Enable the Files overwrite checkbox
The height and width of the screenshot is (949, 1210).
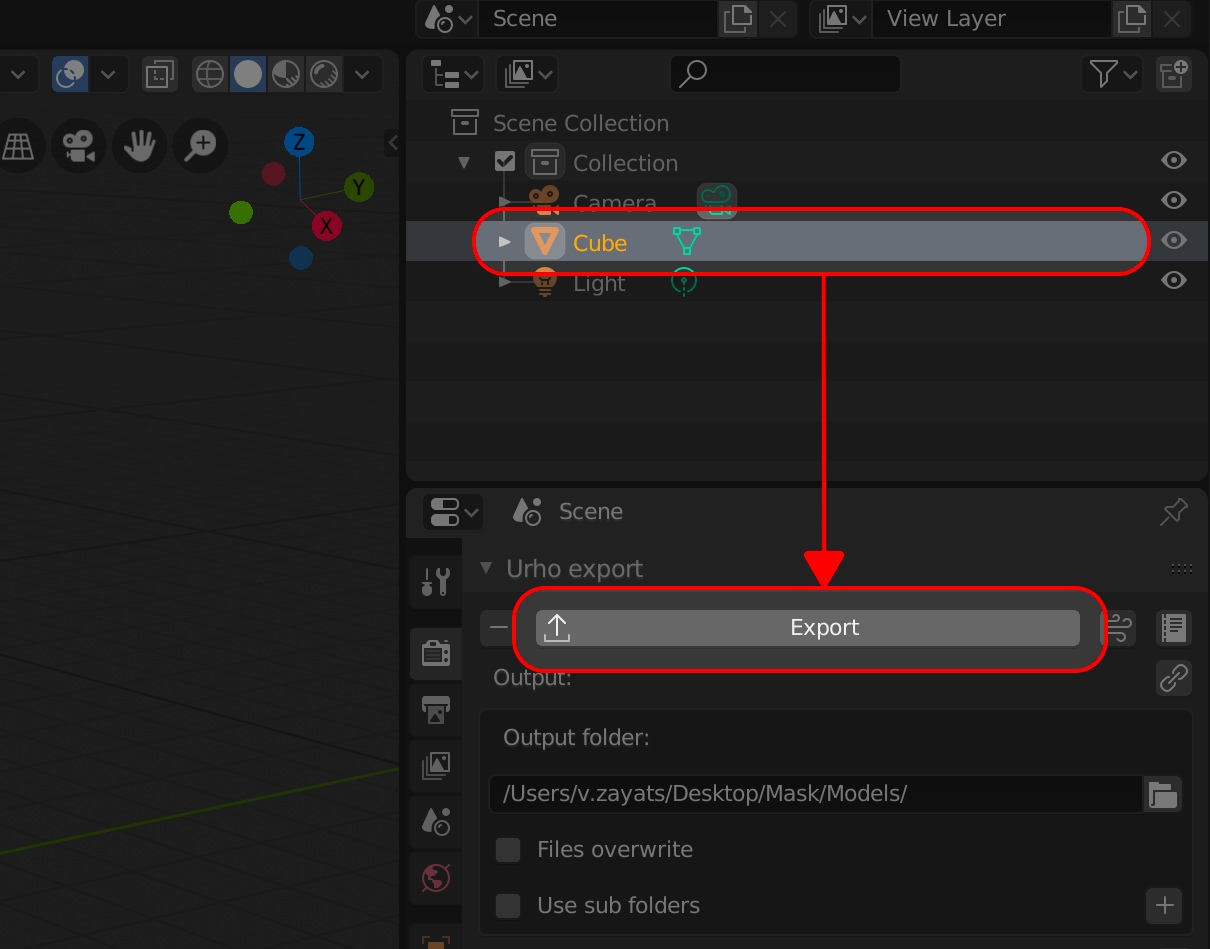coord(509,850)
